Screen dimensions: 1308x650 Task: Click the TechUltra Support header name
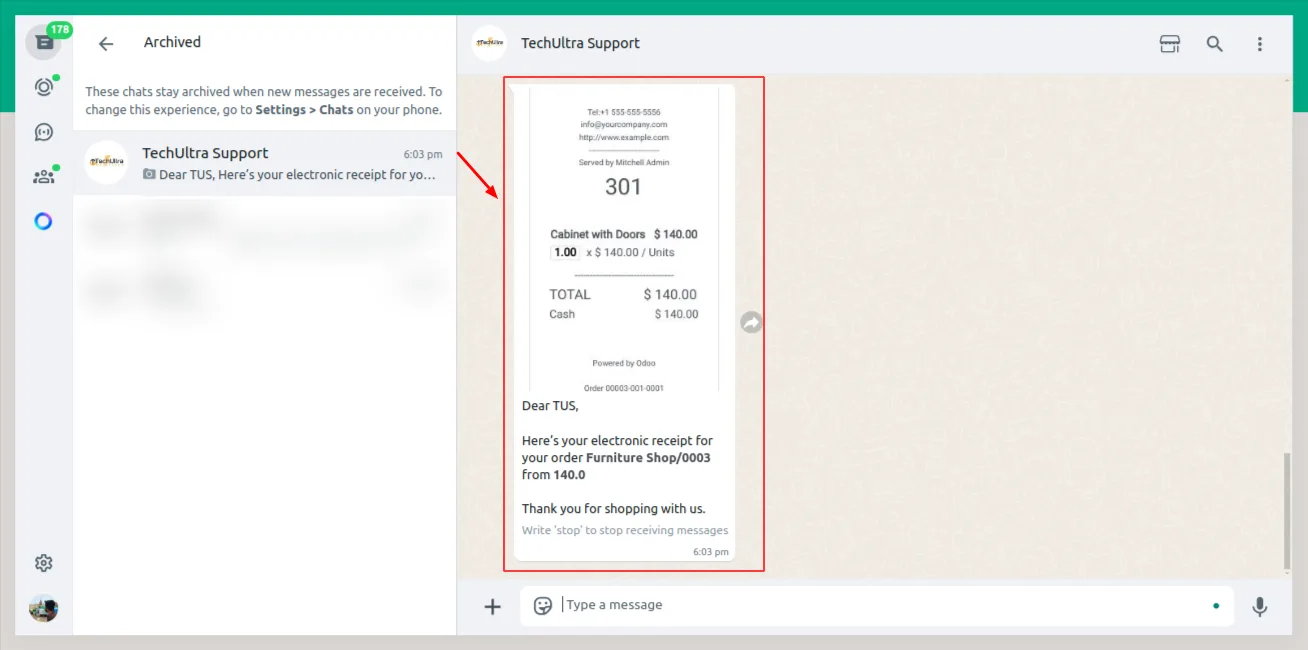pyautogui.click(x=580, y=43)
